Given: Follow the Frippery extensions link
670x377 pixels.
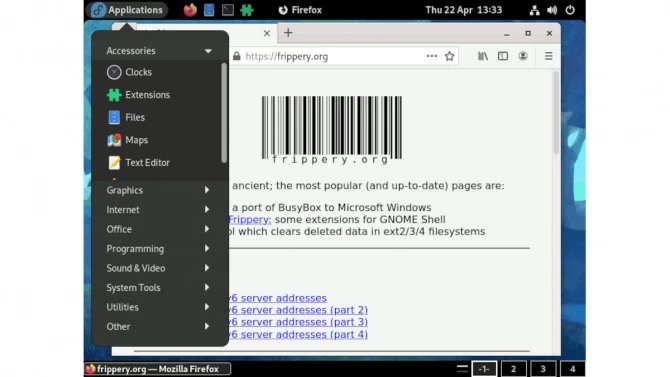Looking at the screenshot, I should pos(250,220).
